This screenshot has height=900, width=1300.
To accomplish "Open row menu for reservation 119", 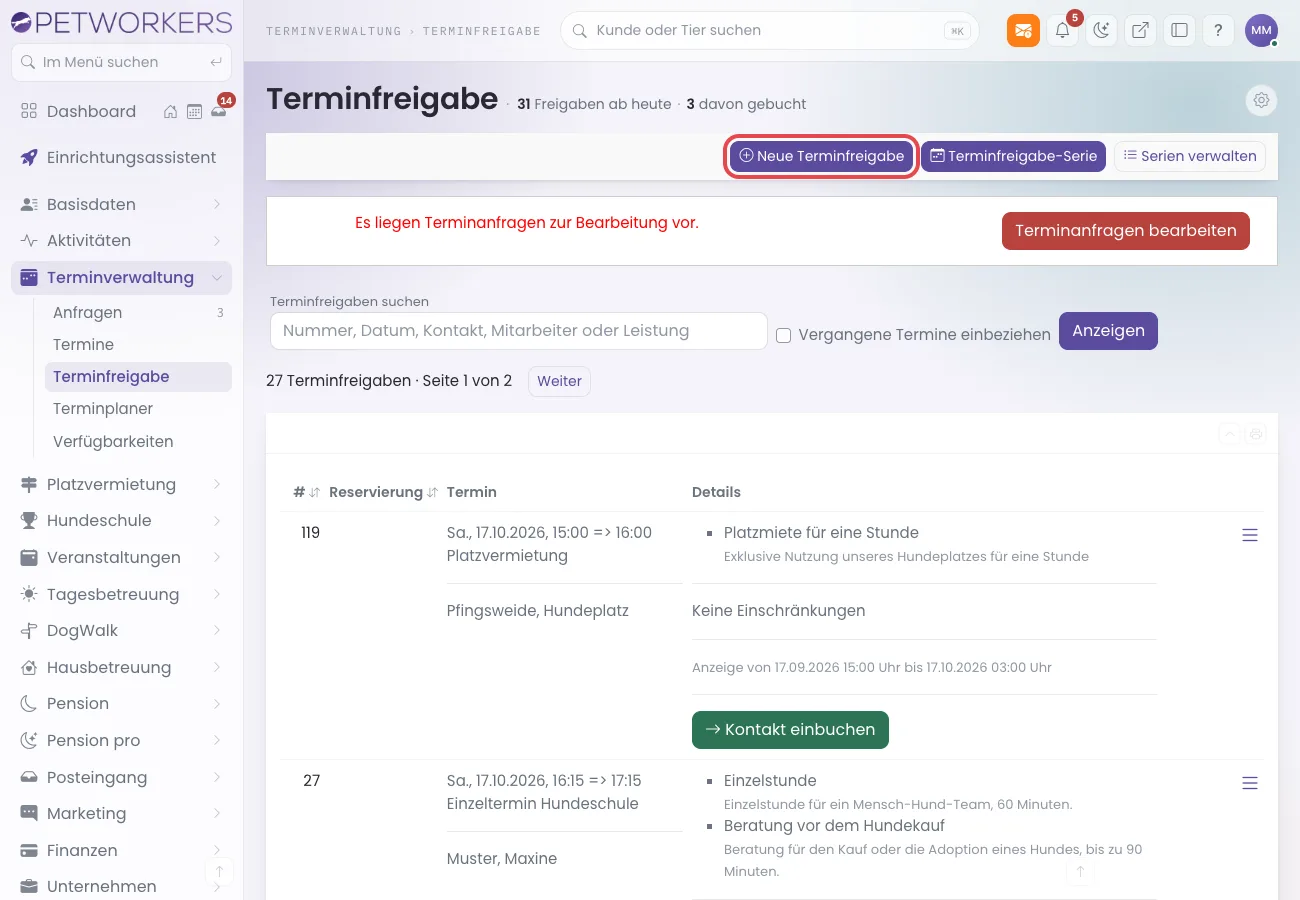I will coord(1249,535).
